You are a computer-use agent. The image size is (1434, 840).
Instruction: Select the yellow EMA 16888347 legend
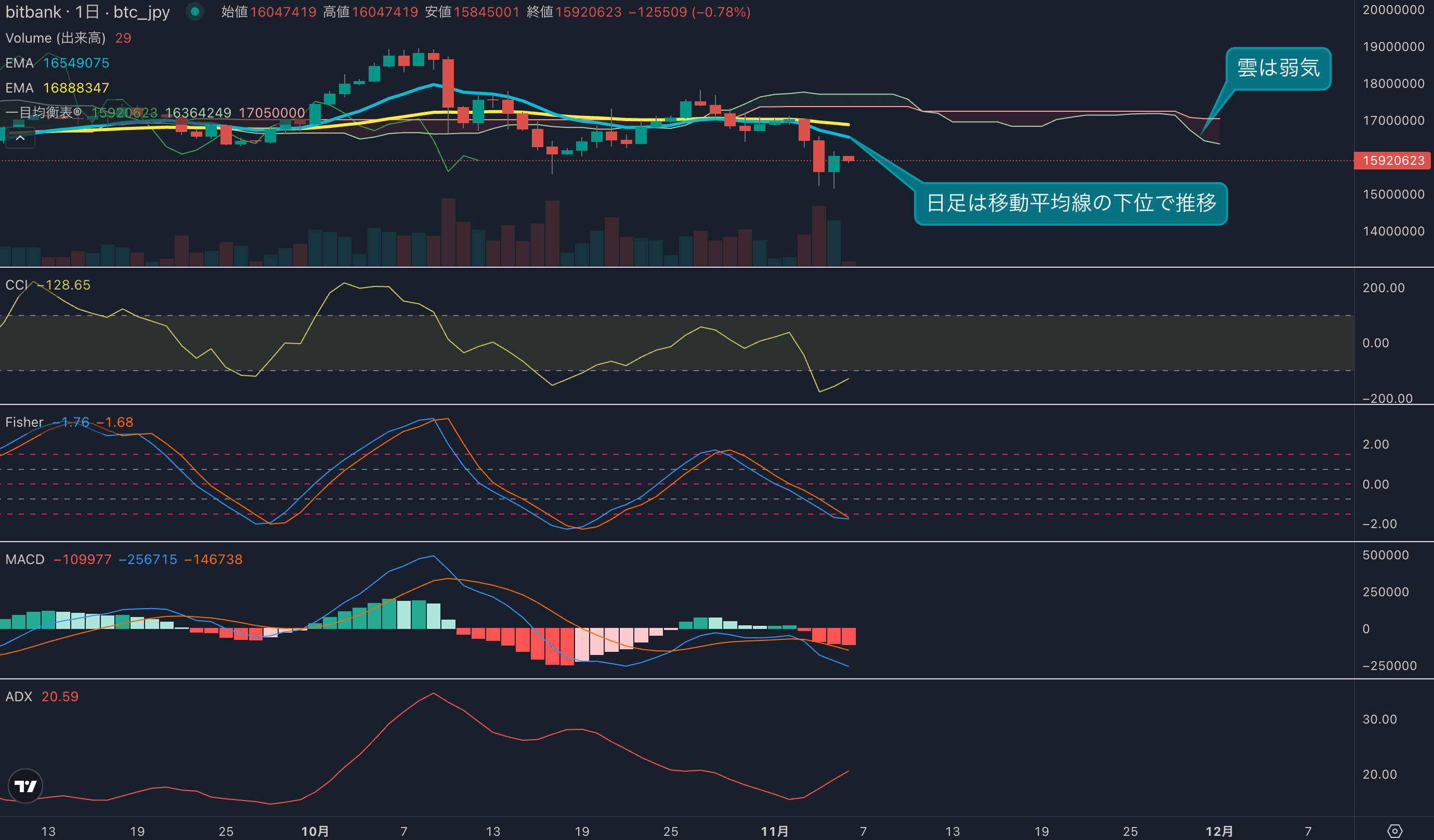[57, 88]
